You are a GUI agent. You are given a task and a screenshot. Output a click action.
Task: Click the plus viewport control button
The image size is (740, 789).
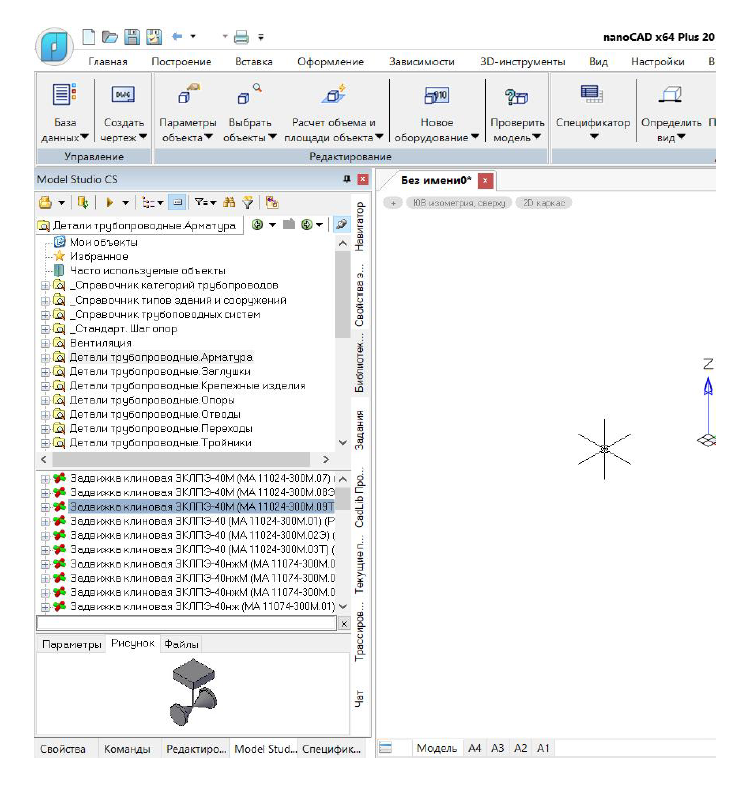[393, 203]
